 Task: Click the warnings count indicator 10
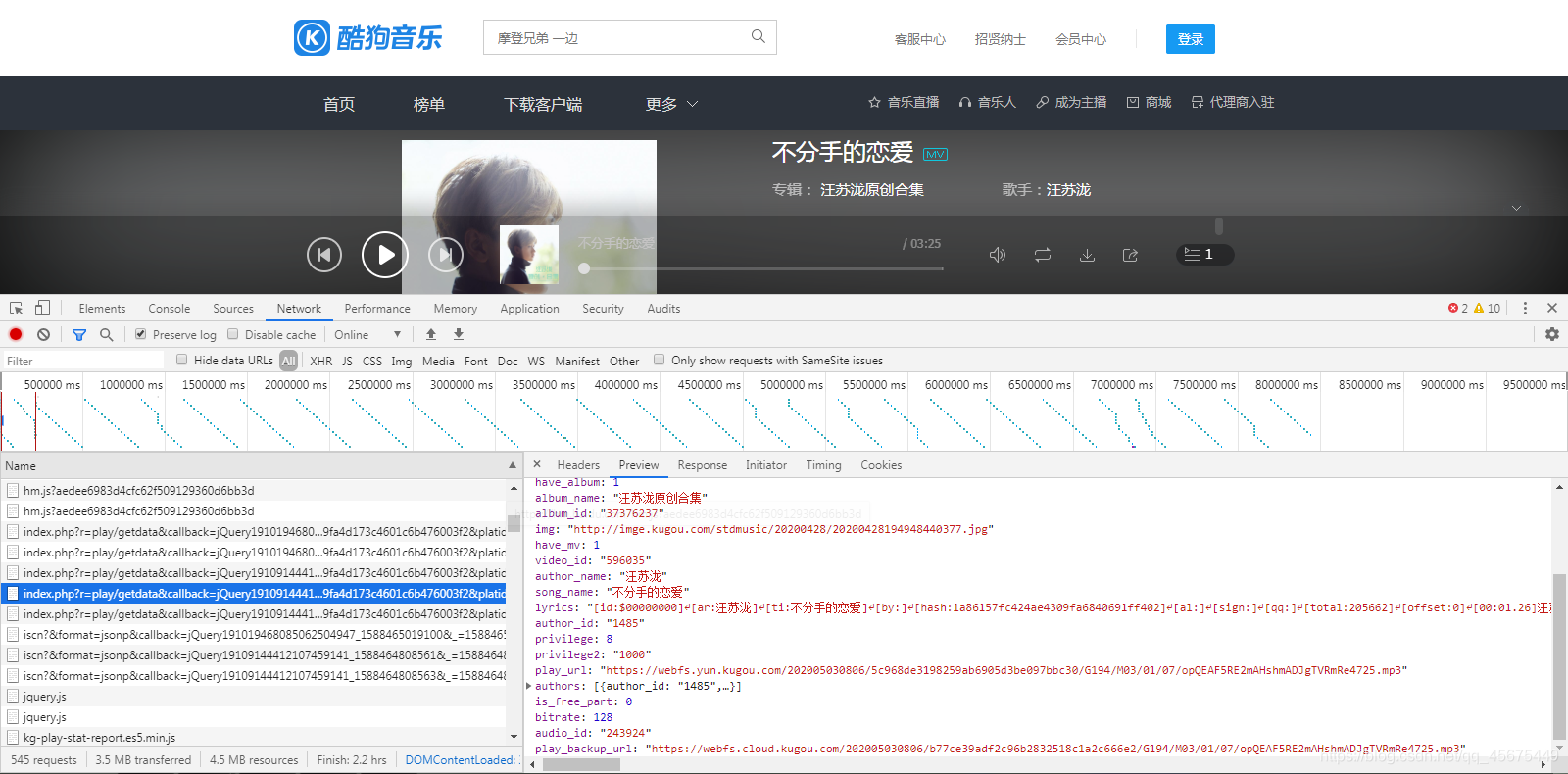(1488, 308)
